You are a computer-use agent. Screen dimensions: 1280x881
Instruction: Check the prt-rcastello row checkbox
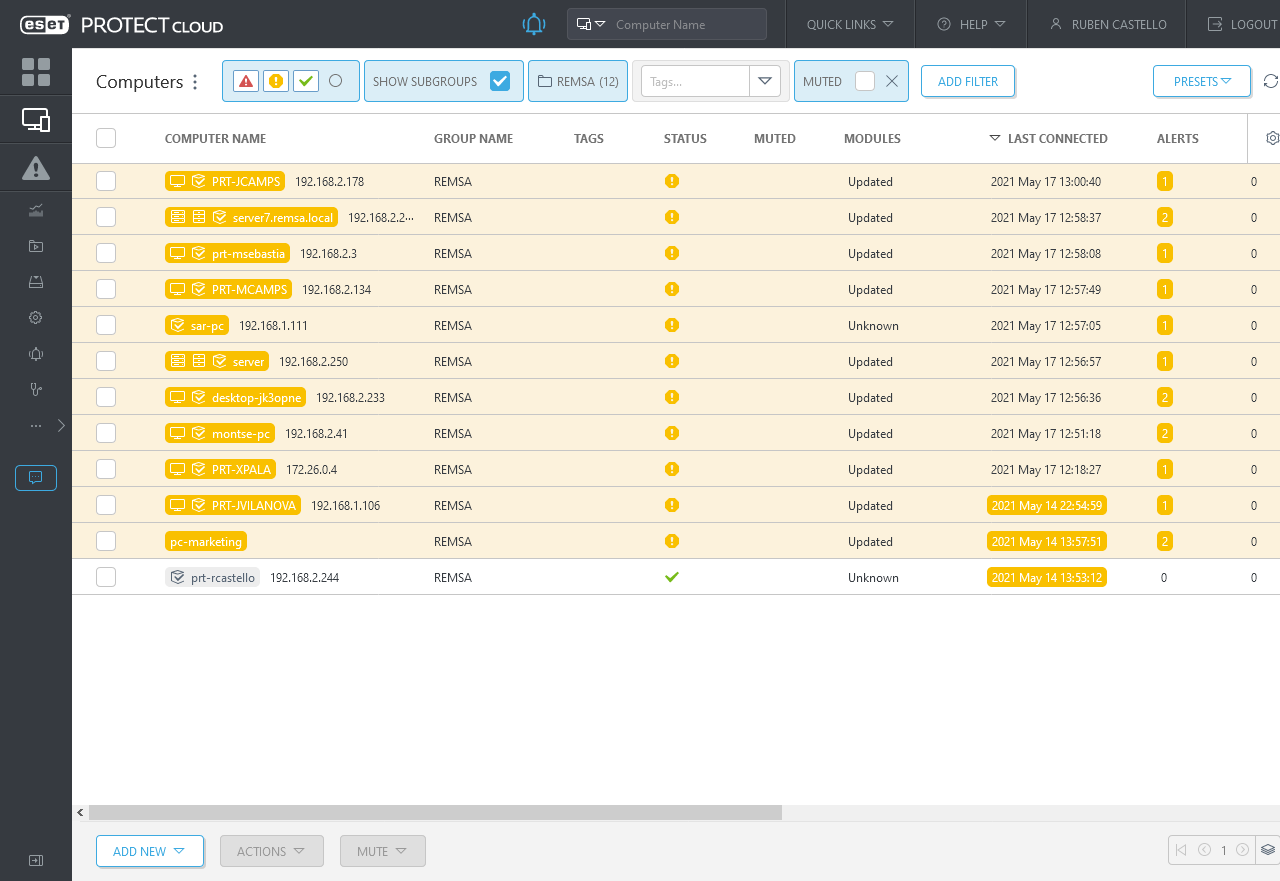[106, 577]
